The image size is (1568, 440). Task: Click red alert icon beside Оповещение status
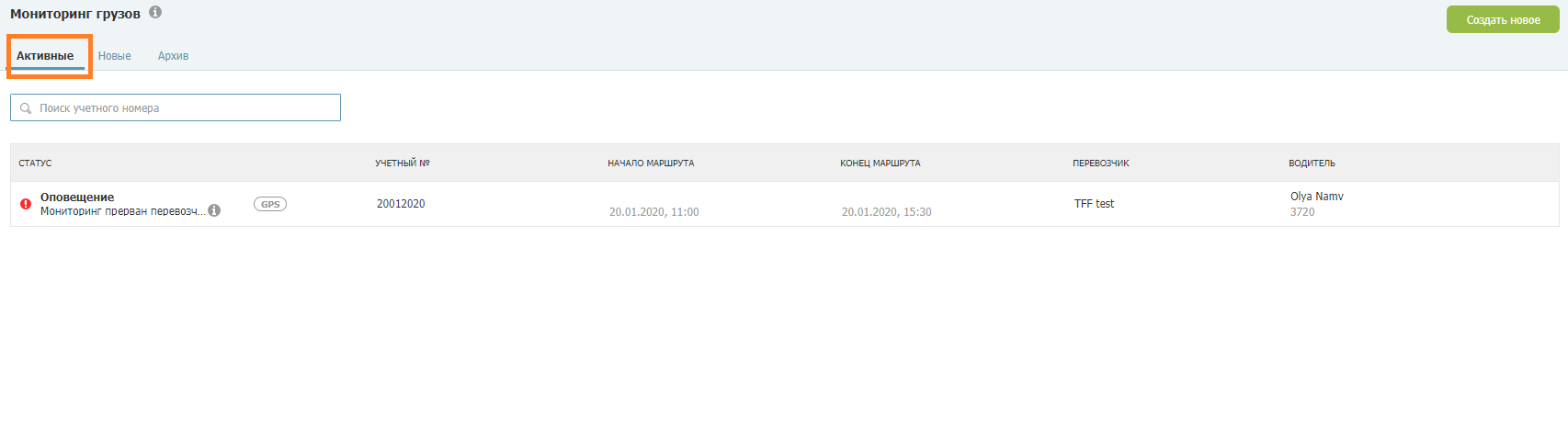tap(26, 204)
